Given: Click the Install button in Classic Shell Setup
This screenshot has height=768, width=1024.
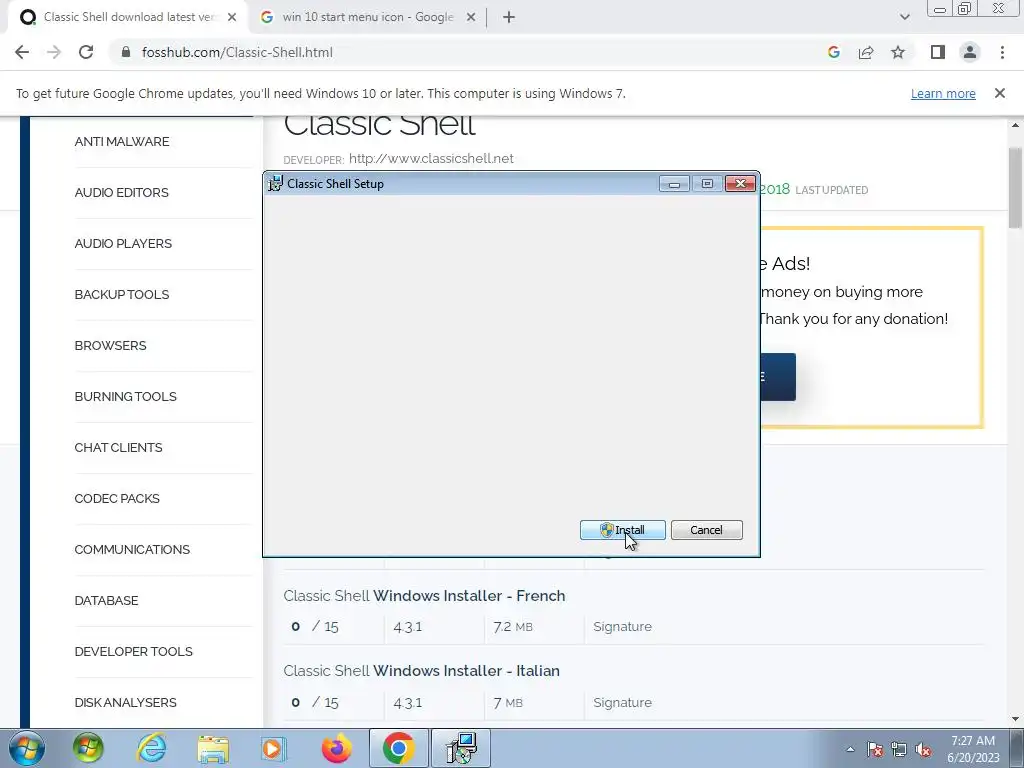Looking at the screenshot, I should point(622,530).
